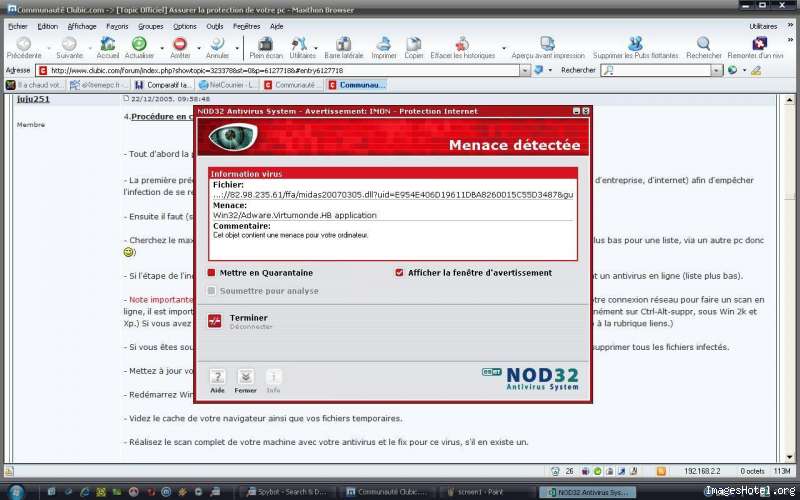This screenshot has width=800, height=500.
Task: Click the Utilitaires button at the menu bar right
Action: [x=763, y=26]
